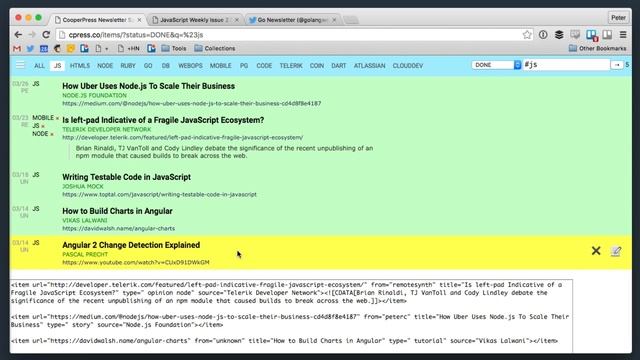Go back to the previous page
Image resolution: width=640 pixels, height=360 pixels.
coord(18,35)
